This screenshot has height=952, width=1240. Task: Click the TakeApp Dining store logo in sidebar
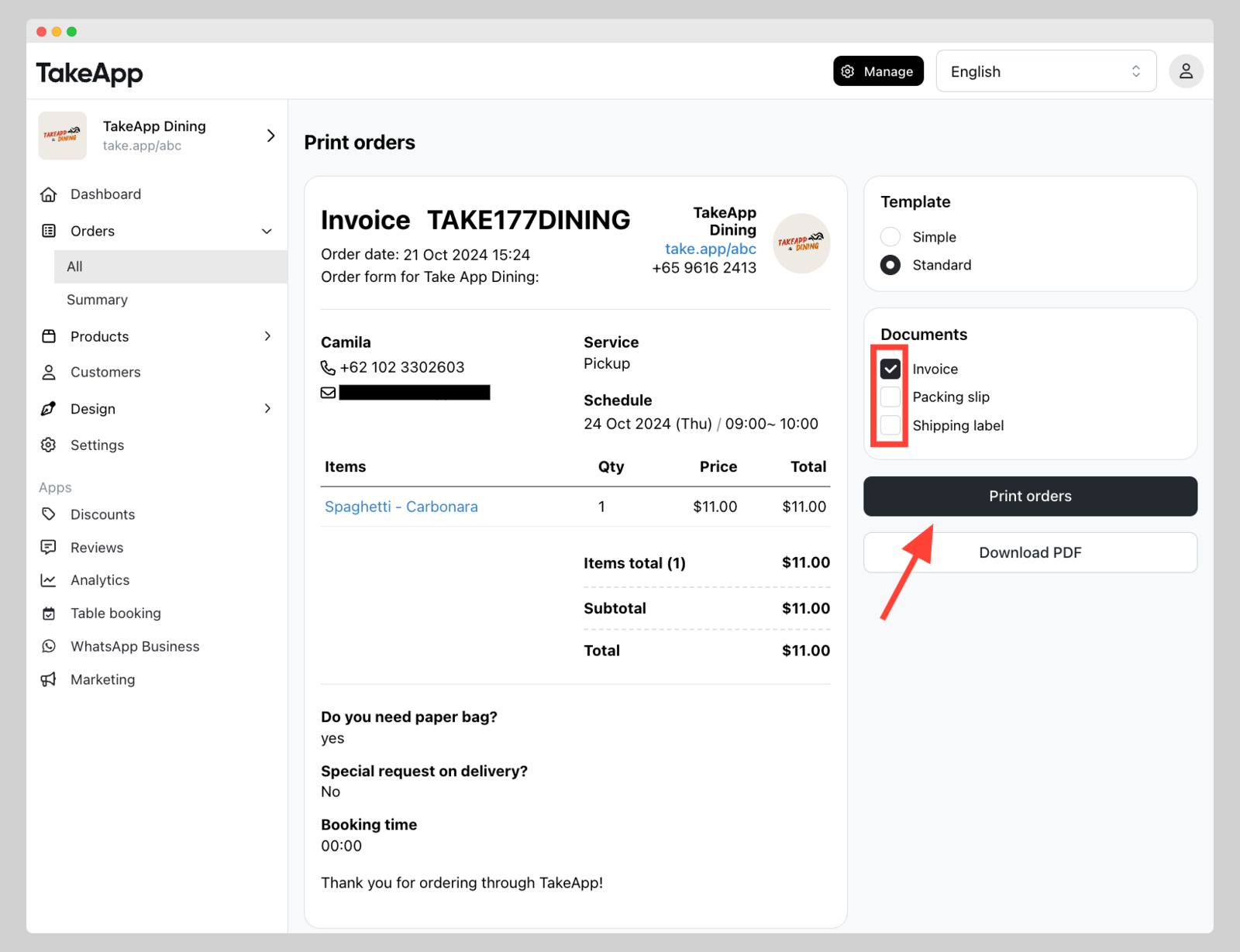pos(63,136)
